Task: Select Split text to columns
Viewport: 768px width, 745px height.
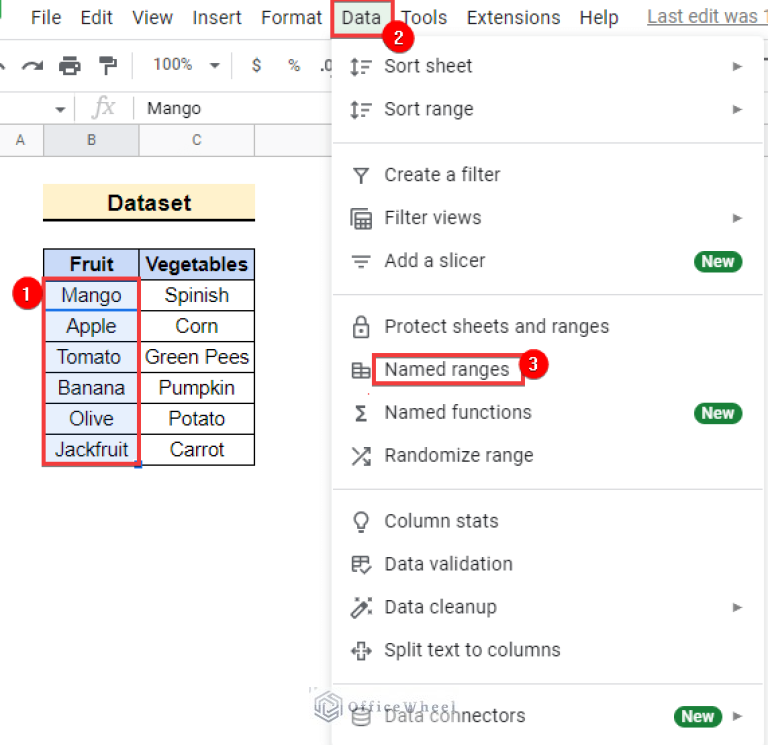Action: point(472,650)
